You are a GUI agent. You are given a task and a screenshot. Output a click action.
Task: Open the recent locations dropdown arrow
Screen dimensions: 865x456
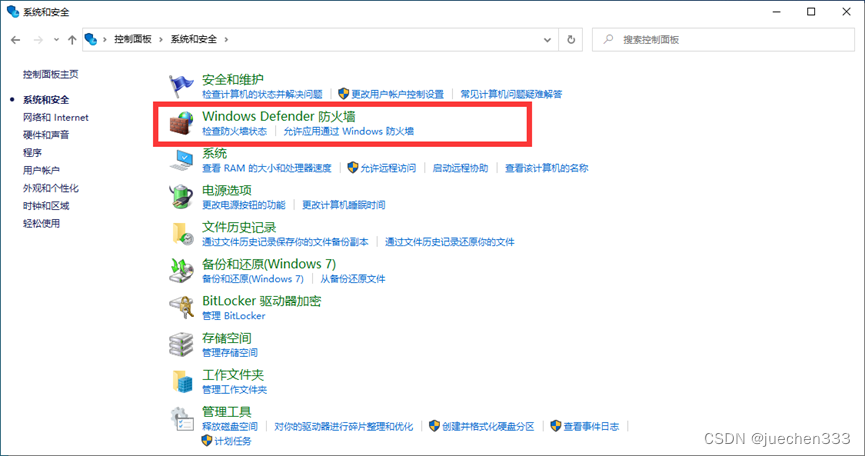click(56, 40)
